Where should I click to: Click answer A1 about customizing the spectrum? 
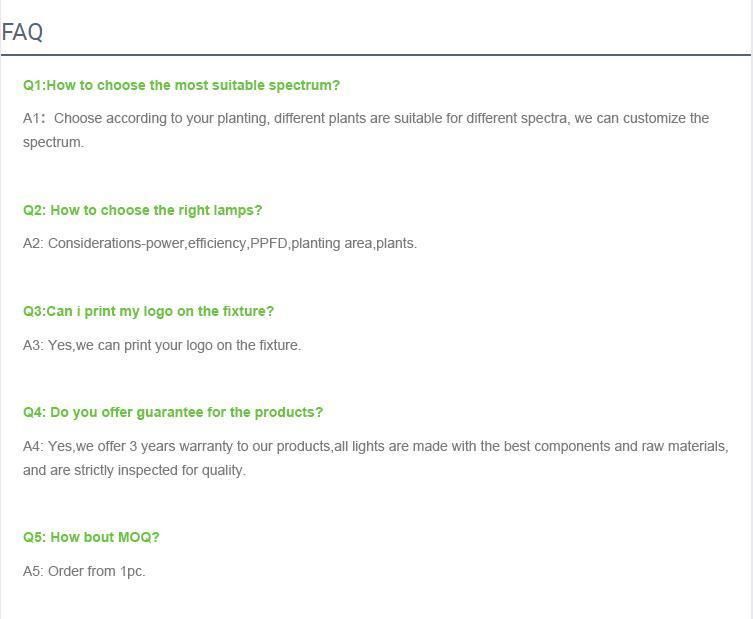point(366,130)
